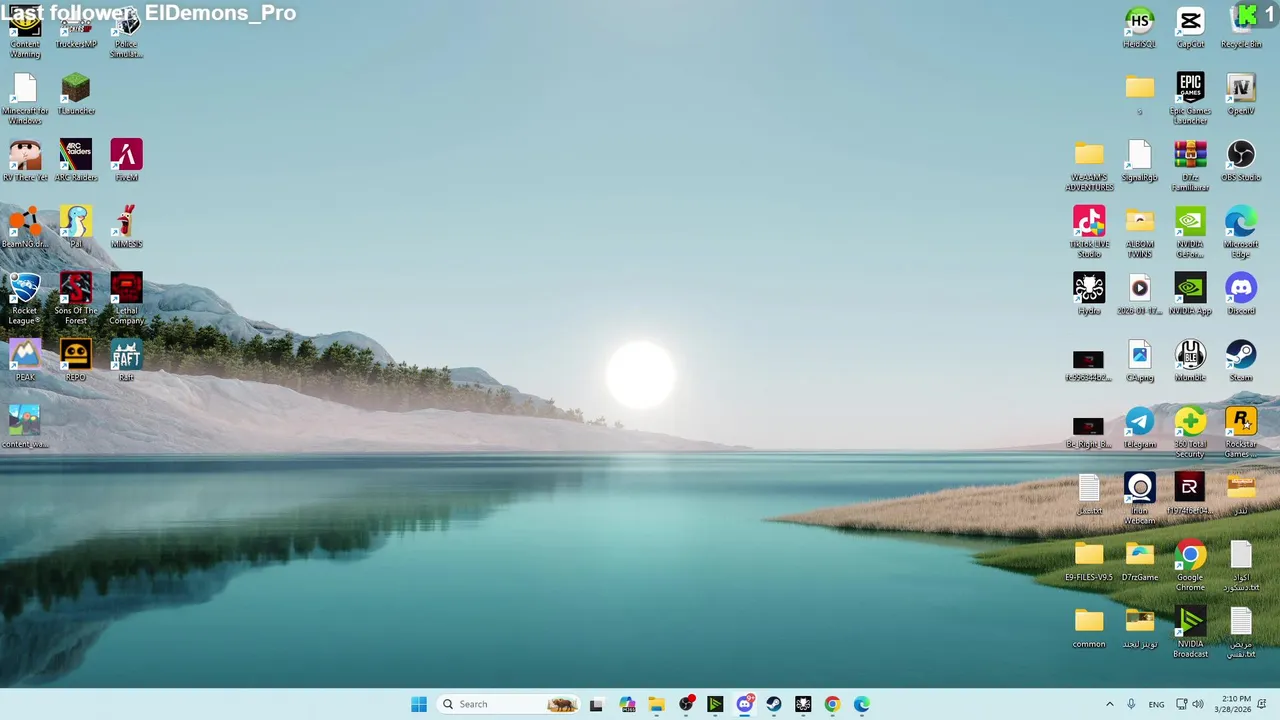Open the Telegram desktop shortcut
1280x720 pixels.
coord(1139,428)
